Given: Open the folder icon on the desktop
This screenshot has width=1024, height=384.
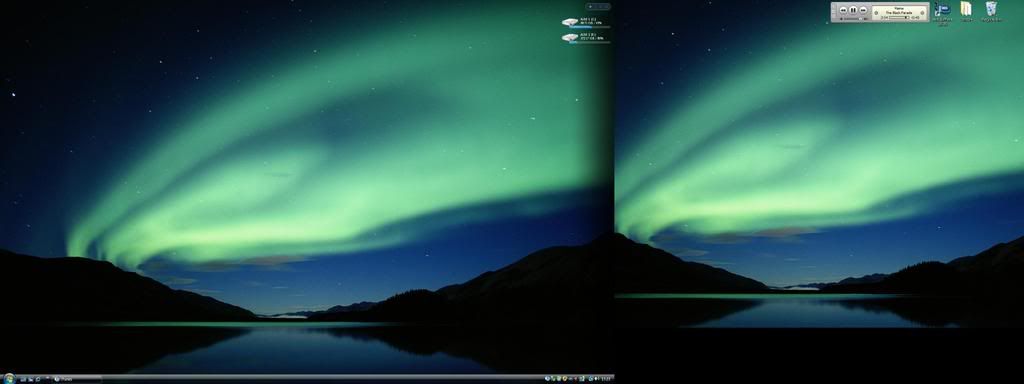Looking at the screenshot, I should click(x=967, y=8).
